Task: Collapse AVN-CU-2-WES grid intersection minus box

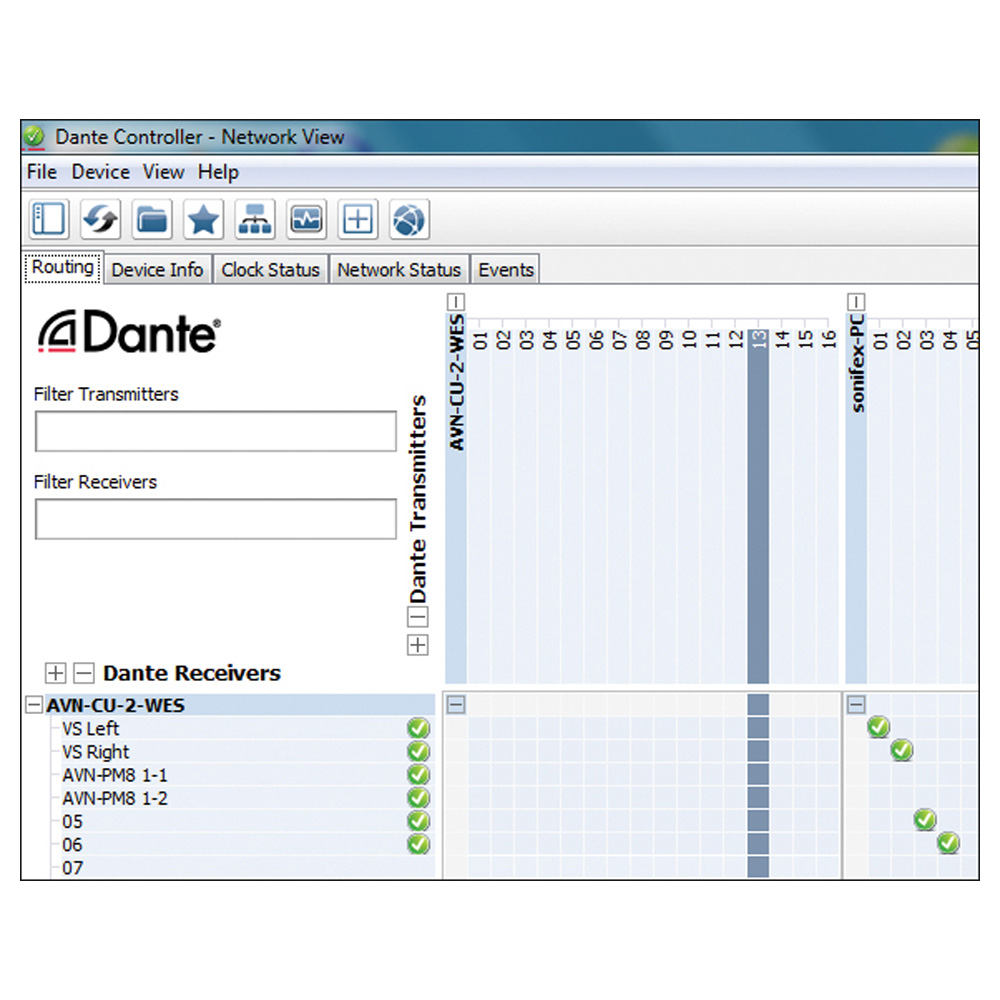Action: [x=456, y=705]
